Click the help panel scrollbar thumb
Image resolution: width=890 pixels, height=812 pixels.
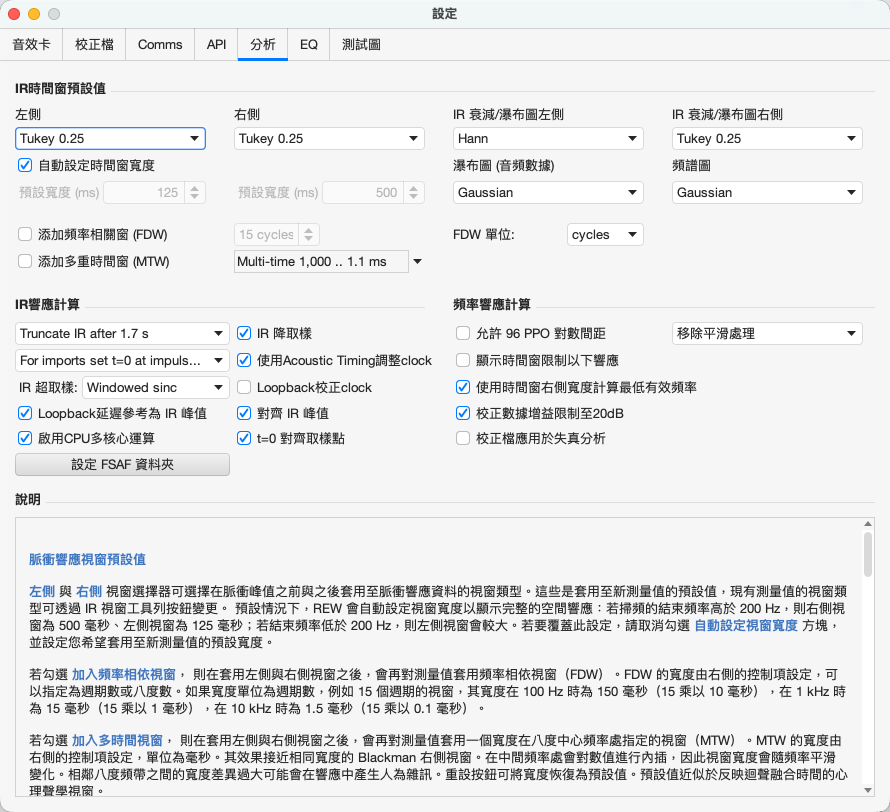(x=868, y=554)
